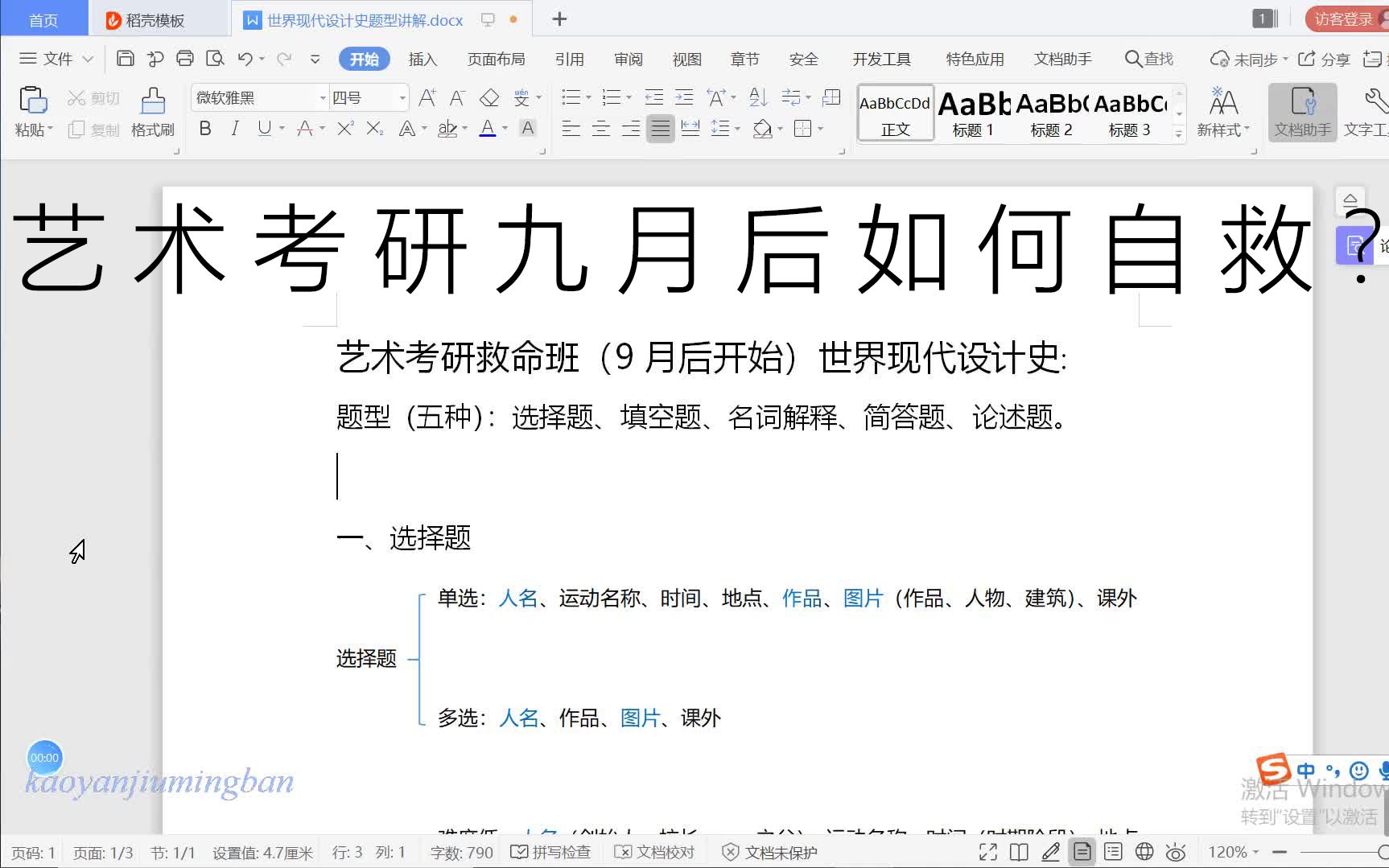
Task: Toggle Bold formatting
Action: (x=205, y=128)
